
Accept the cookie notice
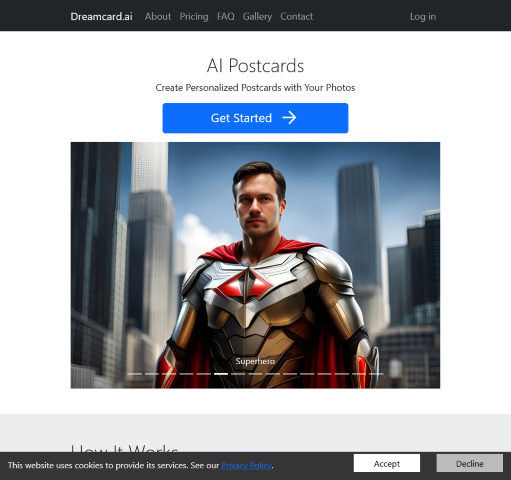(387, 463)
